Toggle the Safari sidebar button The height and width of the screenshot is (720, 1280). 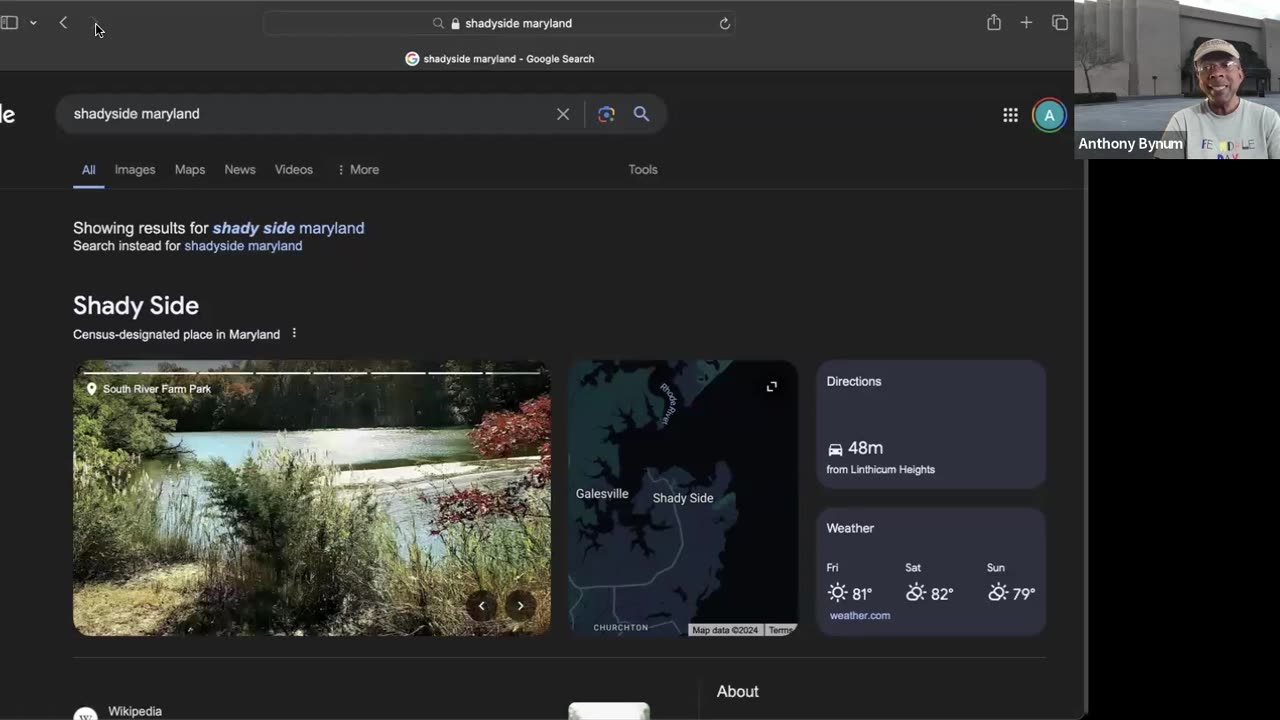click(9, 23)
